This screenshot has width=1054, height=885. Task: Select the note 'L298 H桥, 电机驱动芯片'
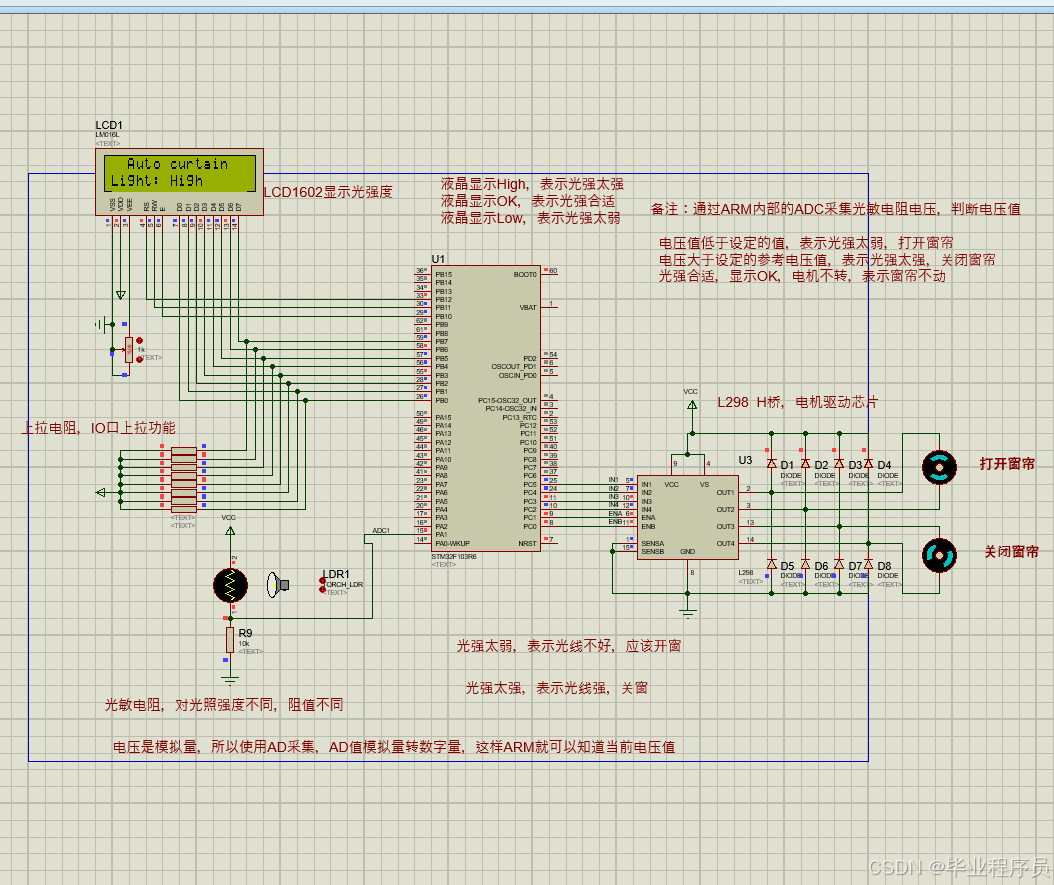[x=798, y=403]
